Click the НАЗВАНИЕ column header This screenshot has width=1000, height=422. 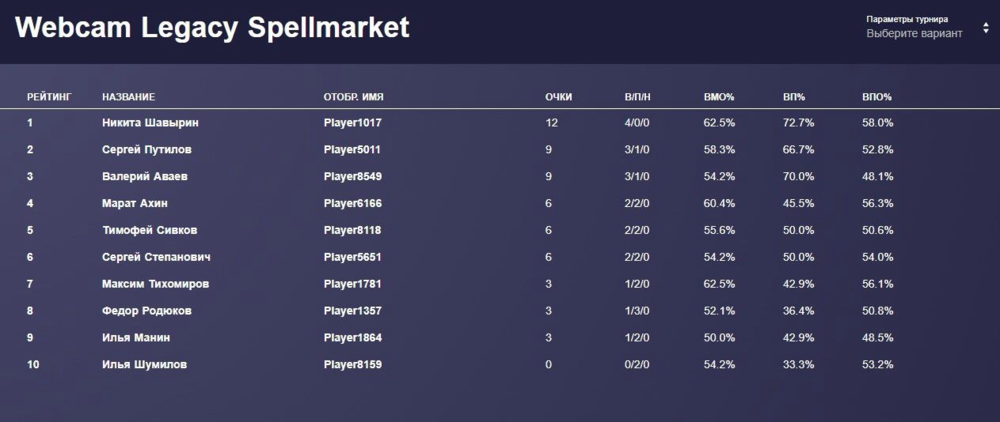pyautogui.click(x=128, y=97)
